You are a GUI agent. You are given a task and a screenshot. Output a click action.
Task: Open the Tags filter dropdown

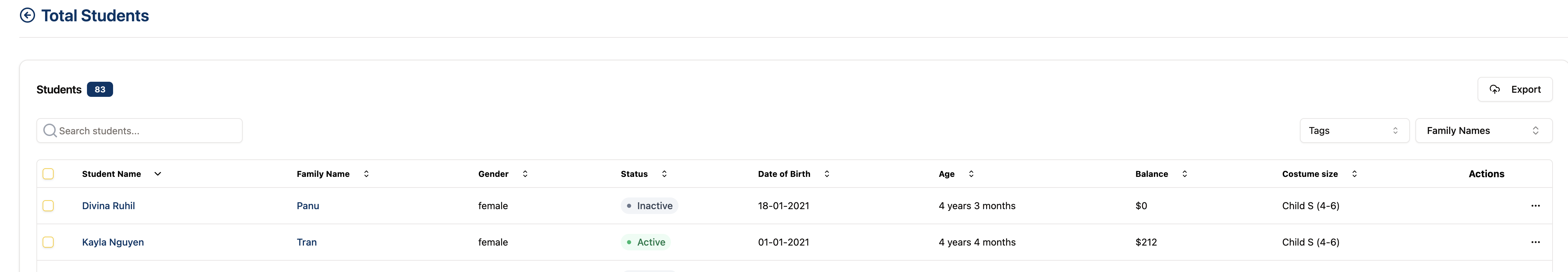1354,131
